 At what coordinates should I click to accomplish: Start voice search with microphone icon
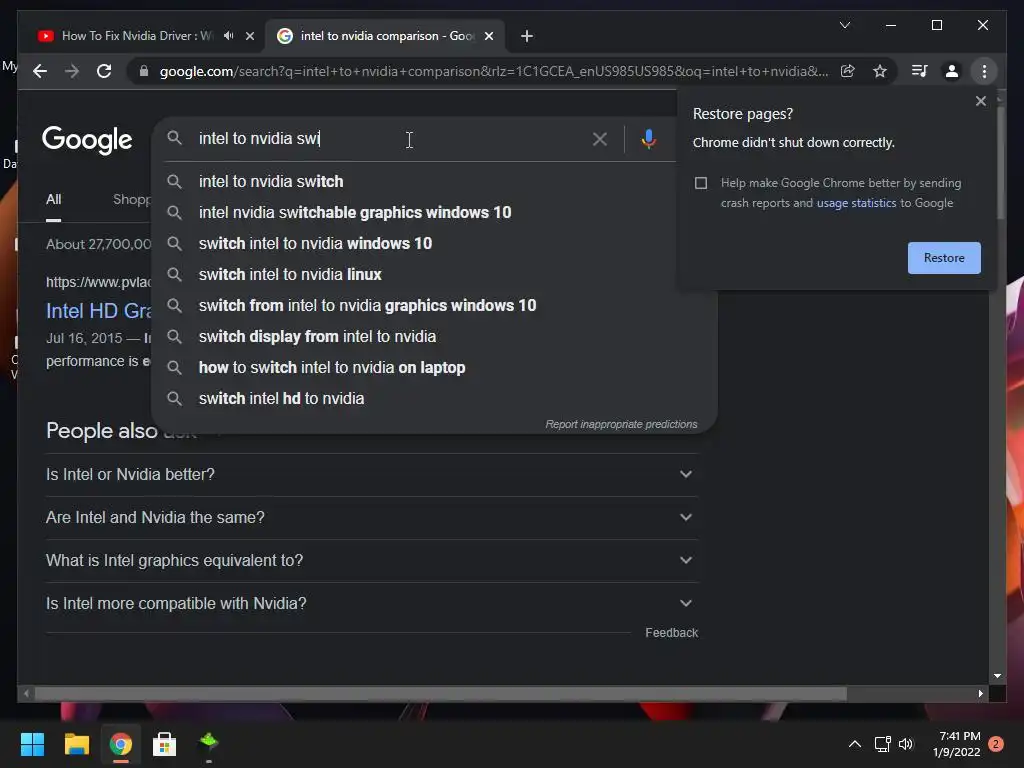click(648, 138)
